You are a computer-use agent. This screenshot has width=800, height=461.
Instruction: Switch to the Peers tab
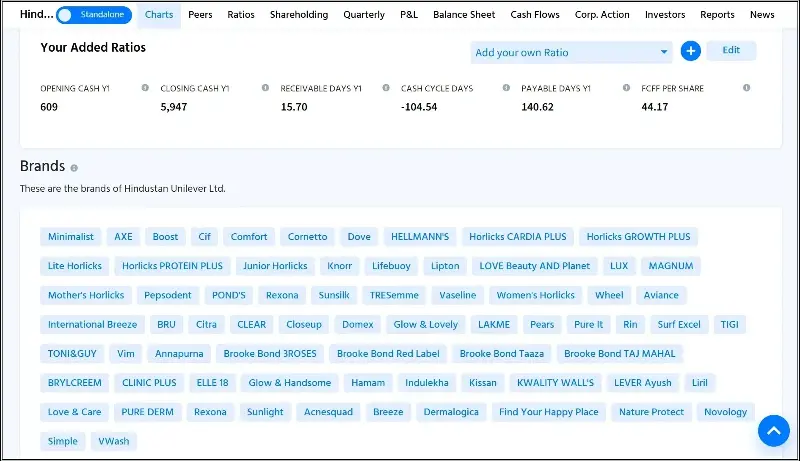(200, 15)
